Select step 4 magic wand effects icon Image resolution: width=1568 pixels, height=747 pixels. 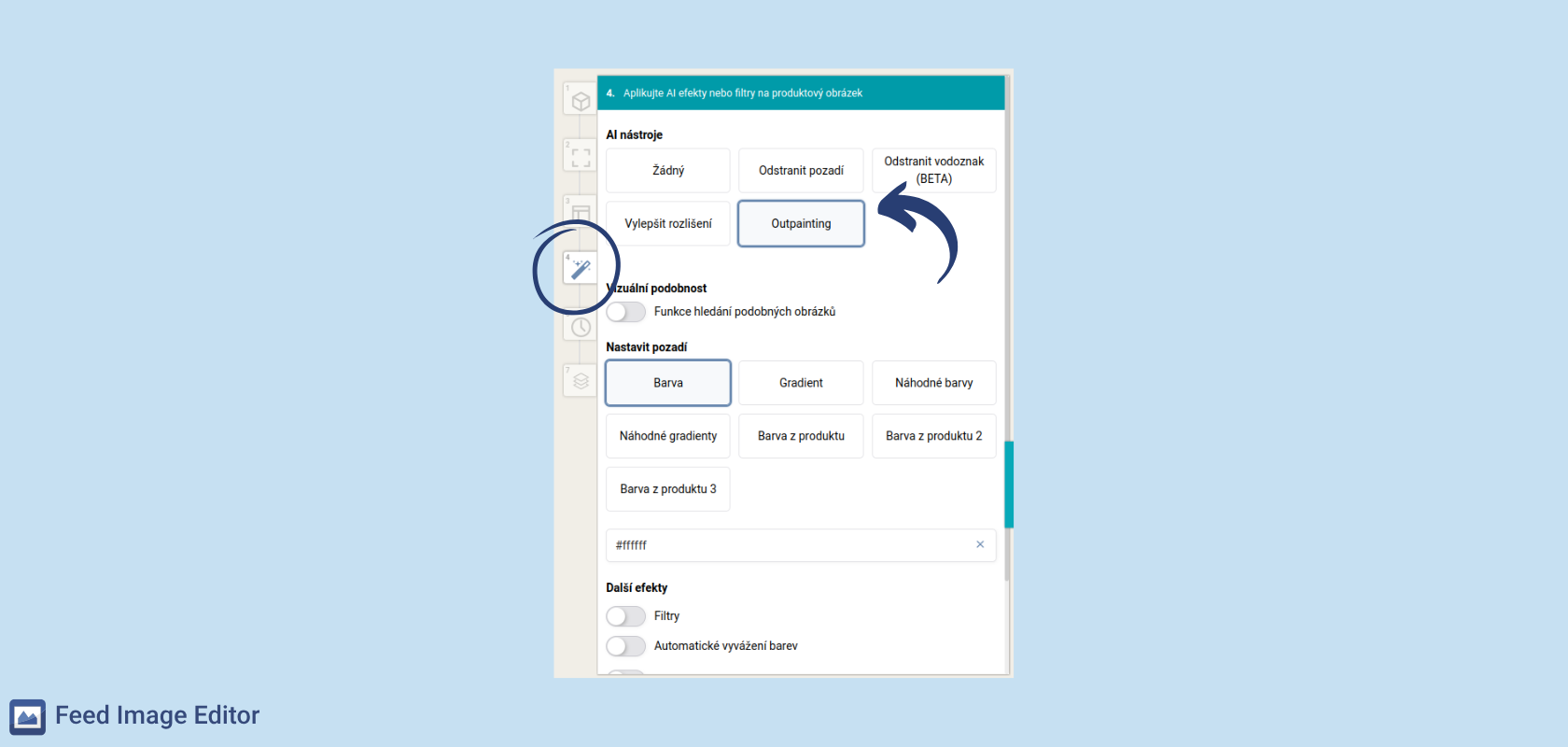coord(581,269)
